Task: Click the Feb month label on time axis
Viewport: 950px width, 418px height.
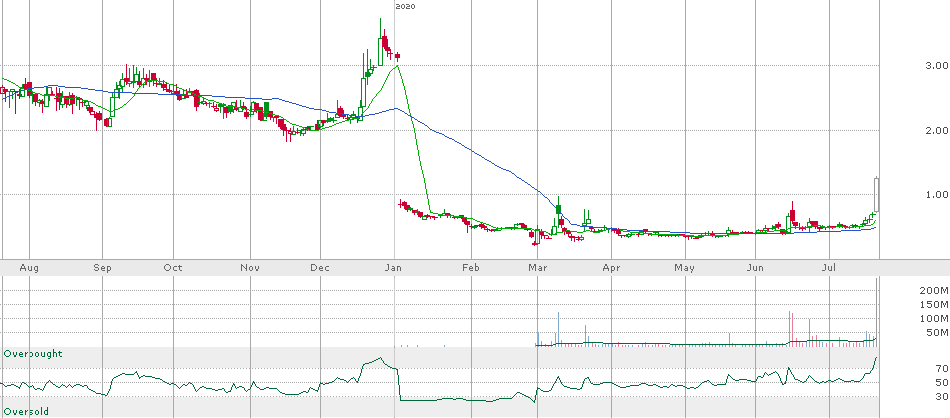Action: (x=470, y=267)
